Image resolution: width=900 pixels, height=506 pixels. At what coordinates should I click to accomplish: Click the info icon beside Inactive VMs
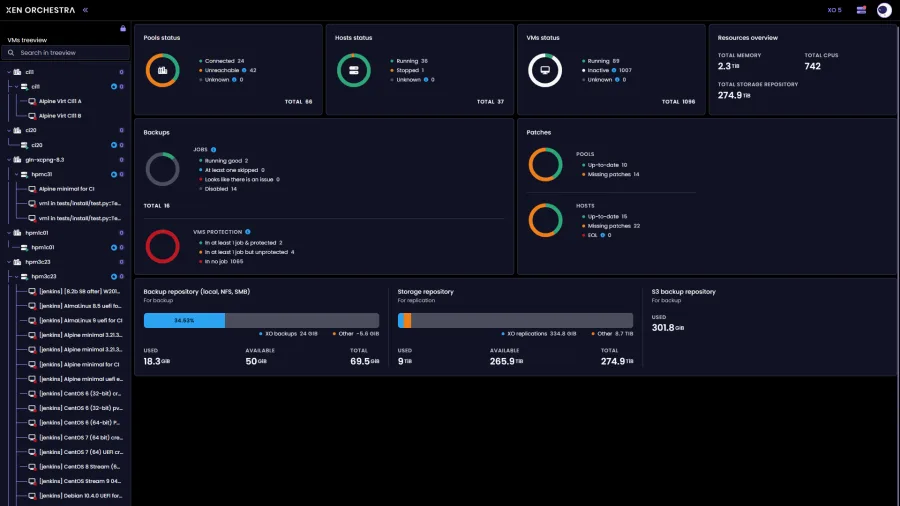click(x=614, y=70)
